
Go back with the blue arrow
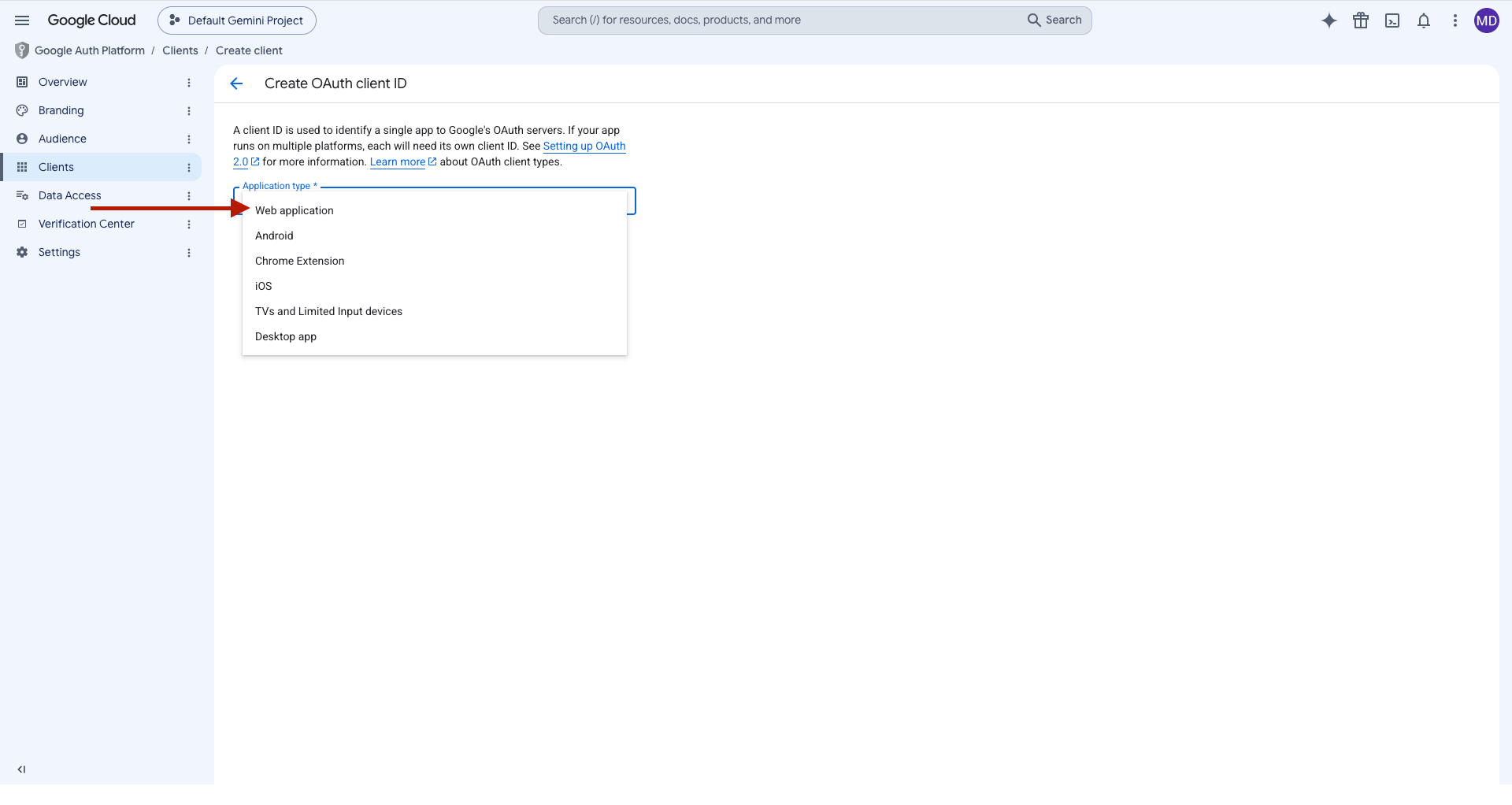point(236,83)
